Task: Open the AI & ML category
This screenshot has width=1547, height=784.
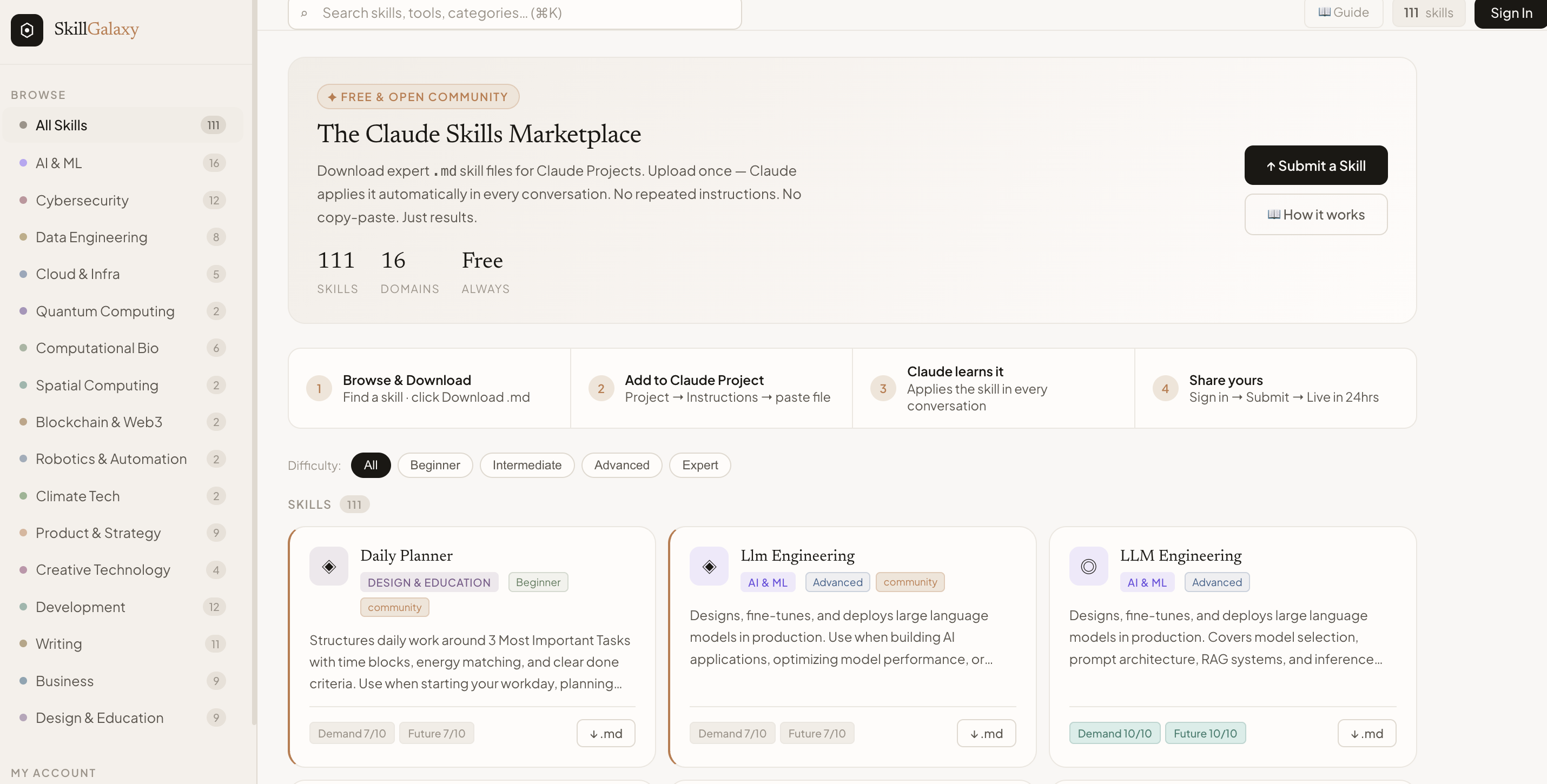Action: tap(59, 163)
